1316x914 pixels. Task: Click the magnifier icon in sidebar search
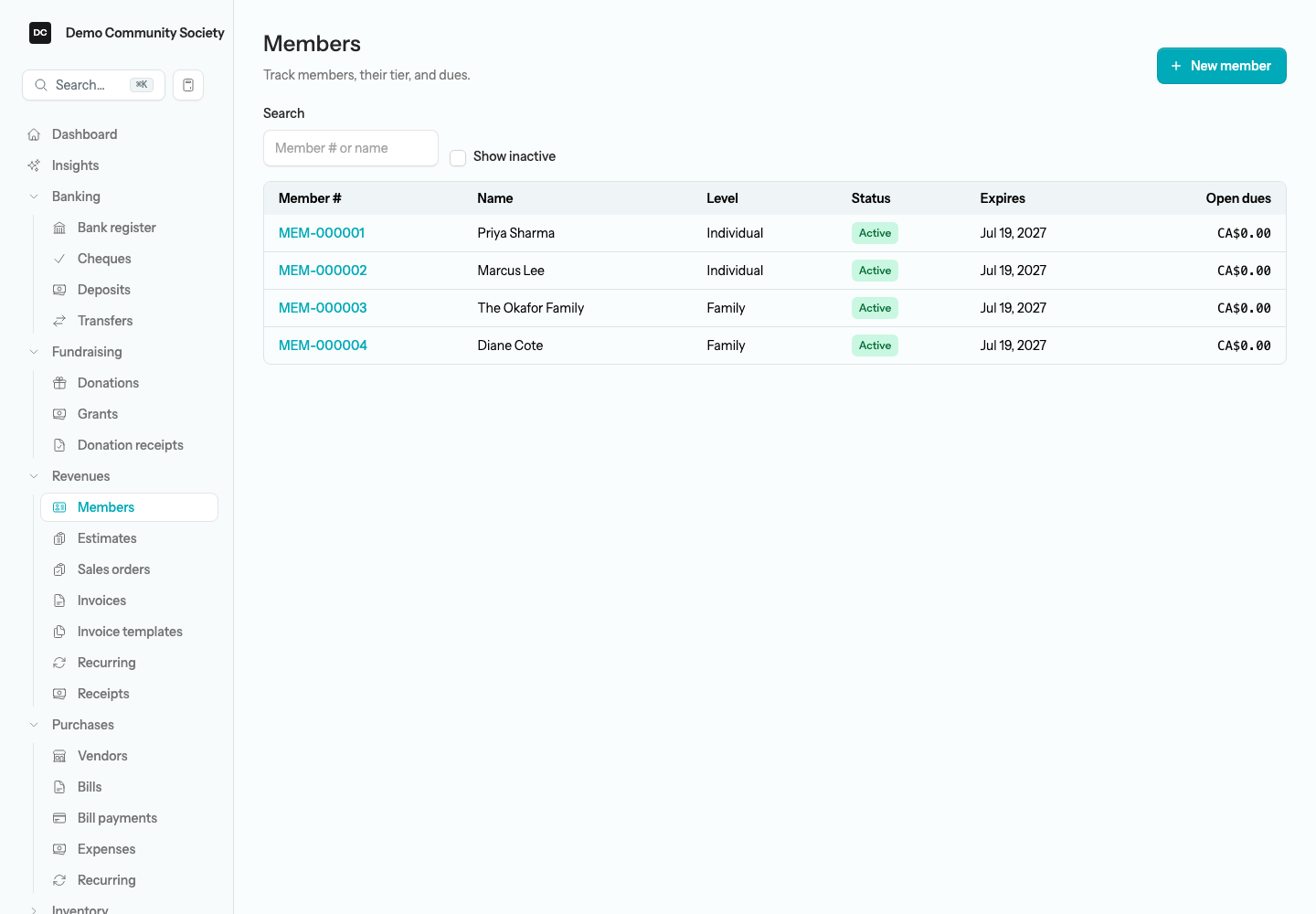point(41,85)
